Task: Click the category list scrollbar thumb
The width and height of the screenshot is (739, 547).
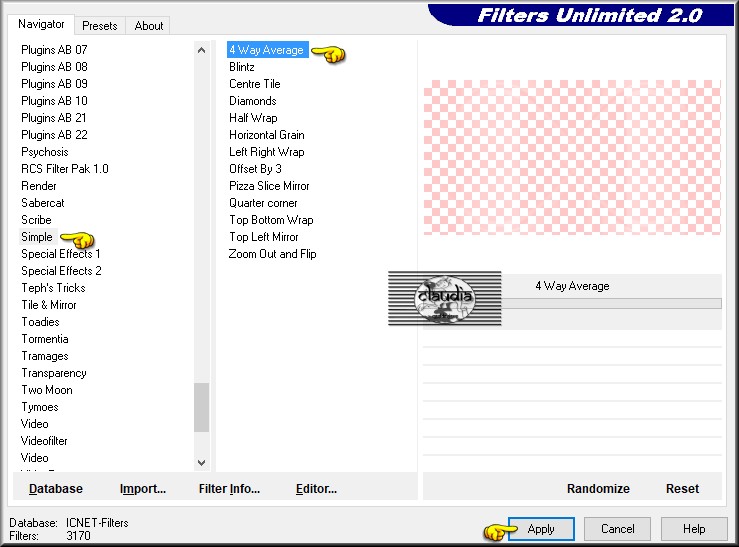Action: (x=201, y=408)
